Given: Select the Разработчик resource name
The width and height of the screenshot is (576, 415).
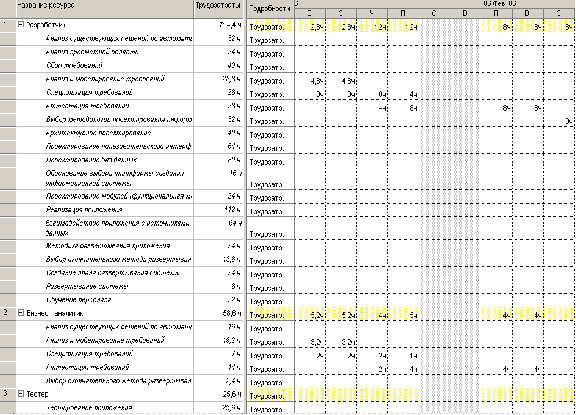Looking at the screenshot, I should (x=46, y=25).
